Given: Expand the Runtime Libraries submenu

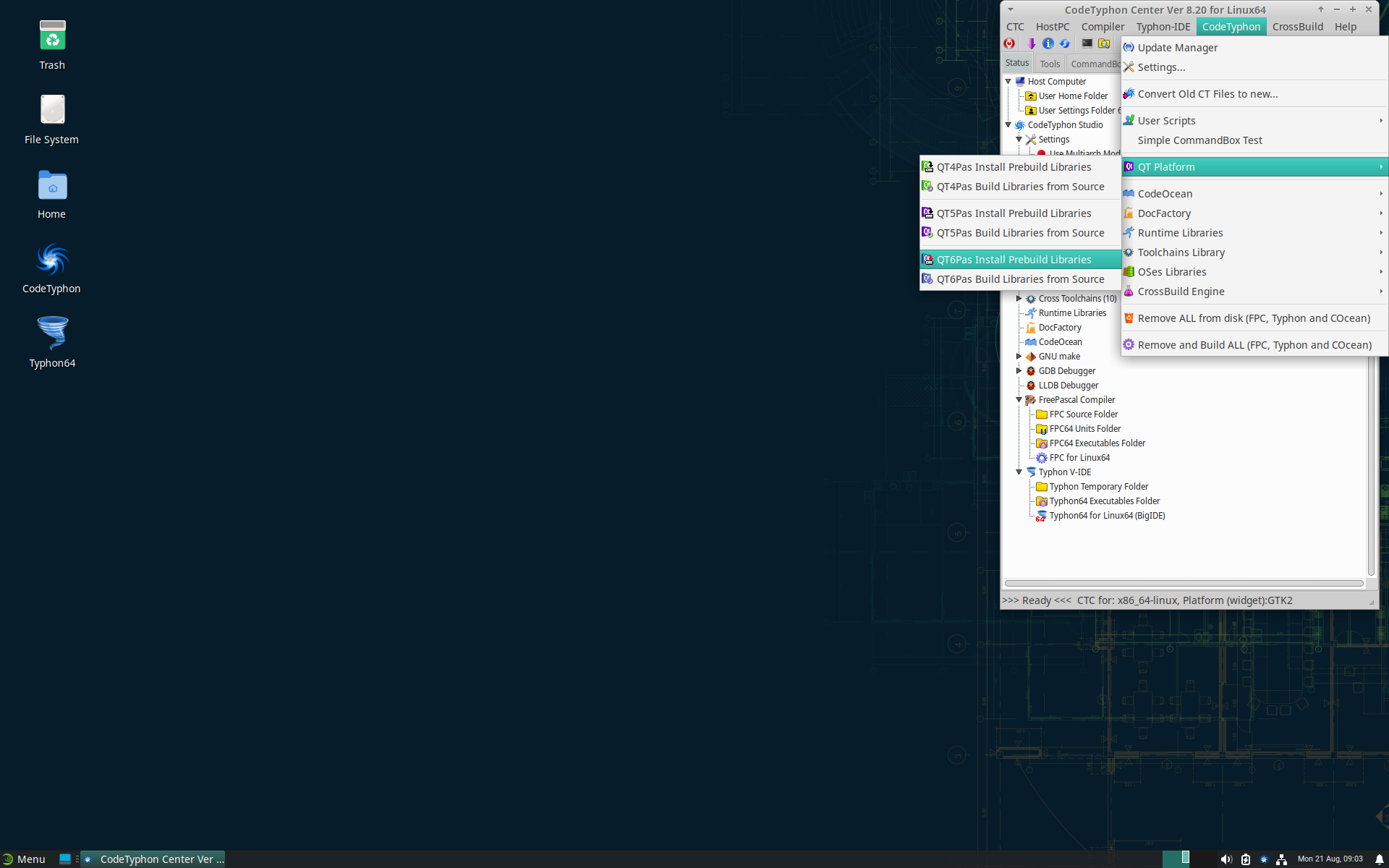Looking at the screenshot, I should tap(1254, 233).
